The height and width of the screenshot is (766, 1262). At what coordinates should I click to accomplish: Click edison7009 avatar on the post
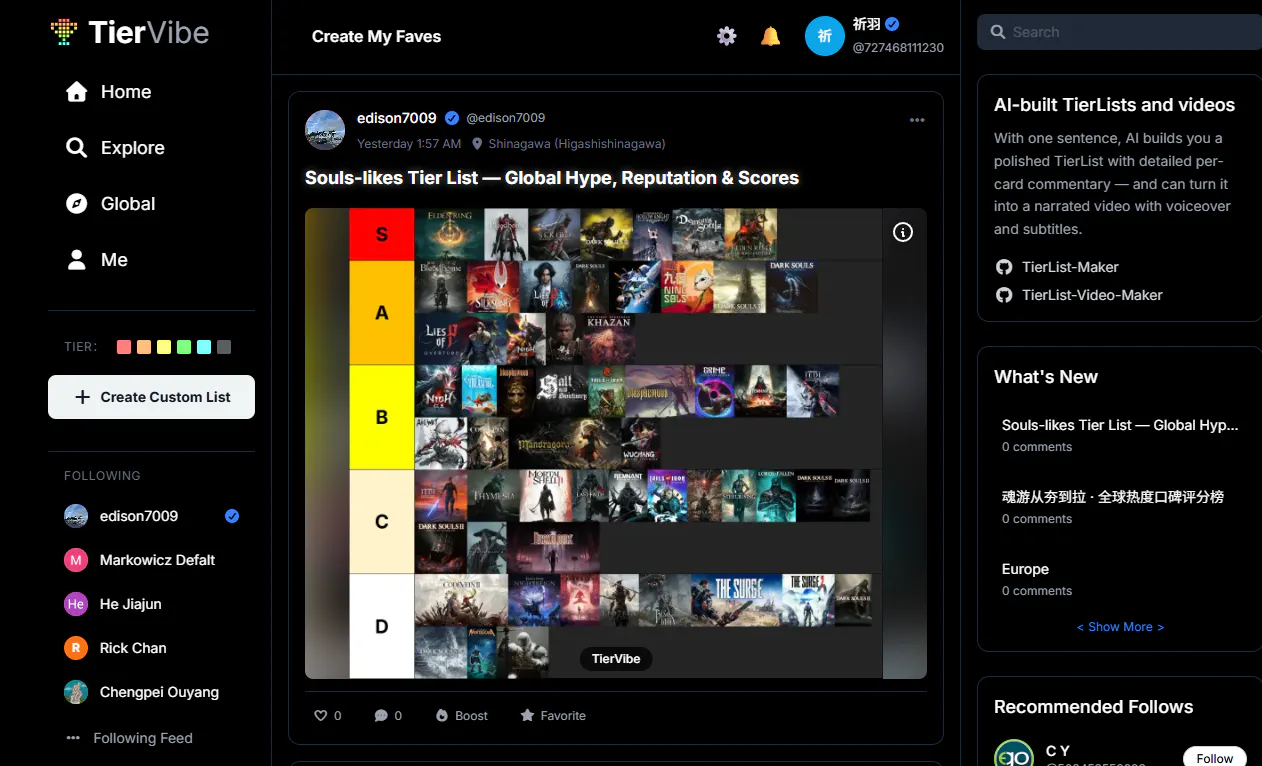pyautogui.click(x=325, y=130)
